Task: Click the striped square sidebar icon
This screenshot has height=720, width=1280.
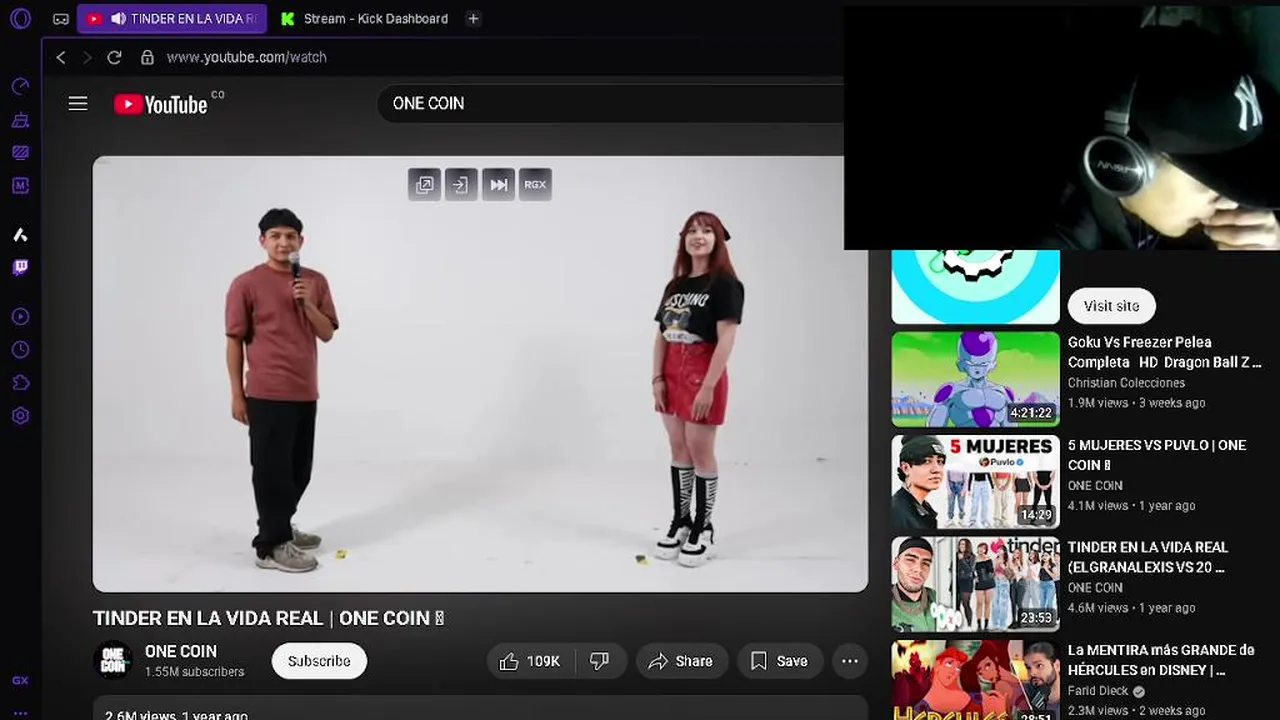Action: (20, 153)
